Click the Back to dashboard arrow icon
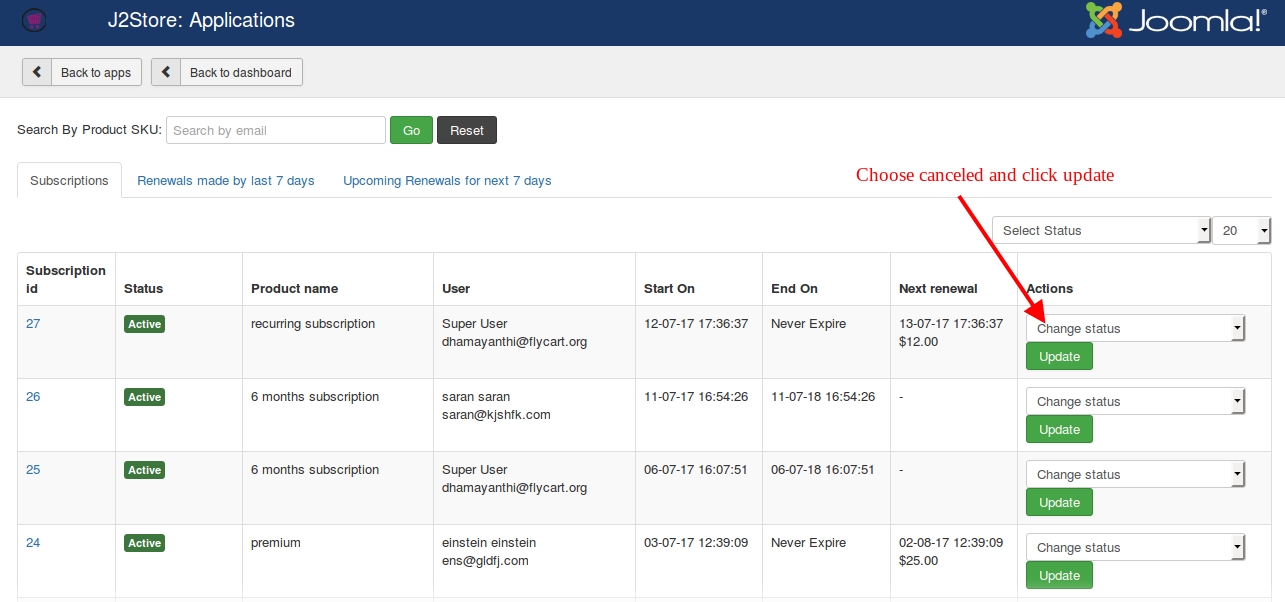The width and height of the screenshot is (1285, 602). [x=166, y=72]
